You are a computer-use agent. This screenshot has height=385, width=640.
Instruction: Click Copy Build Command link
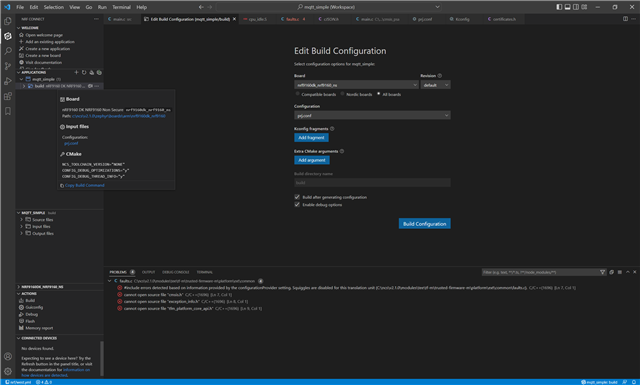tap(84, 185)
